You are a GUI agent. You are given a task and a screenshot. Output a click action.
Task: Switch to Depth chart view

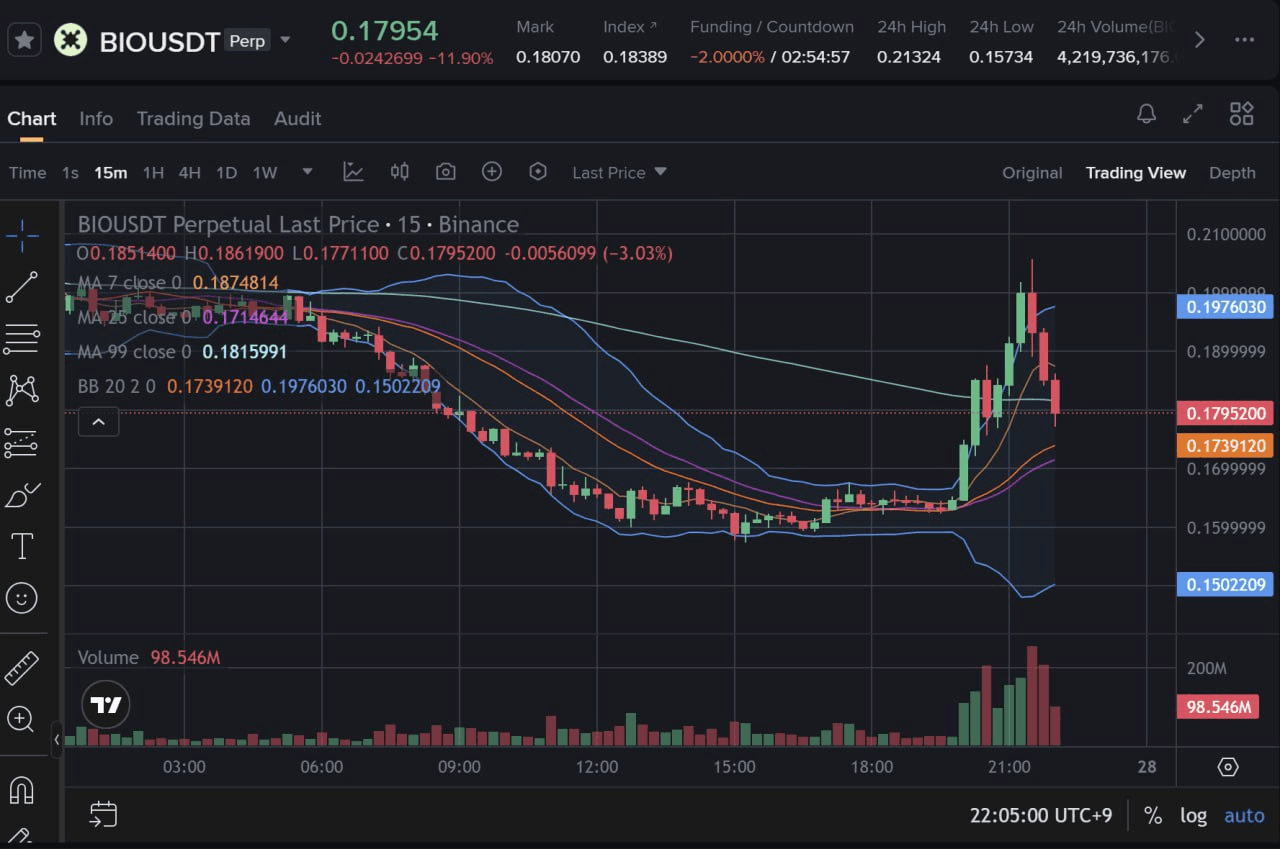coord(1232,173)
